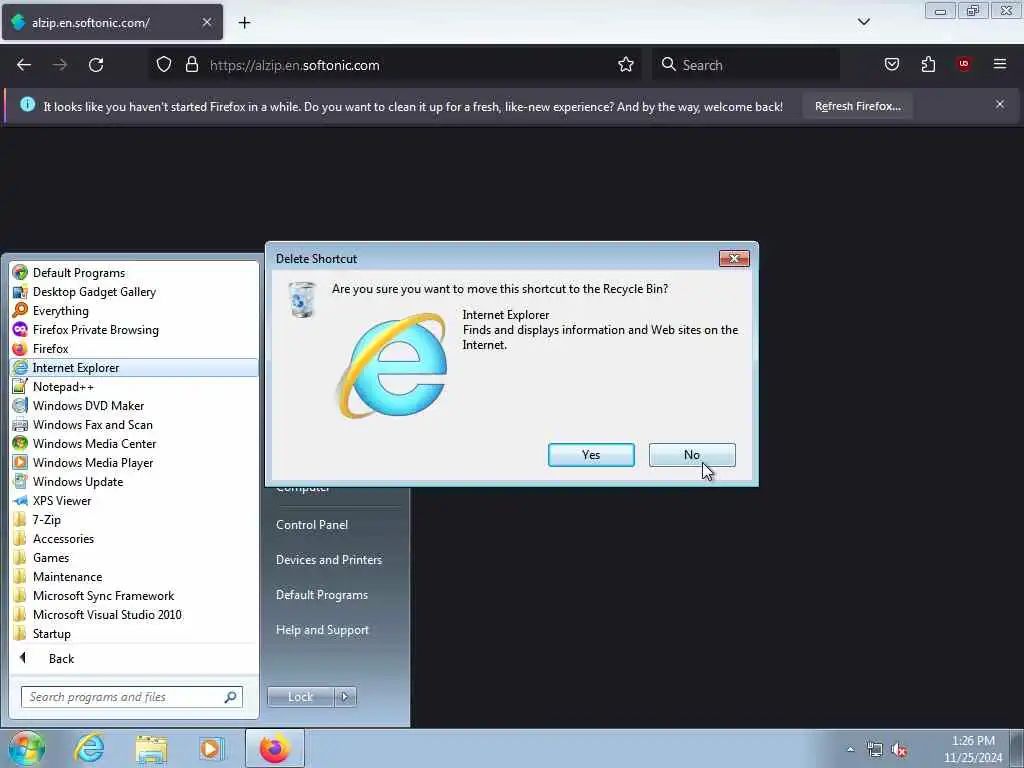Click the Windows Start orb

[27, 748]
